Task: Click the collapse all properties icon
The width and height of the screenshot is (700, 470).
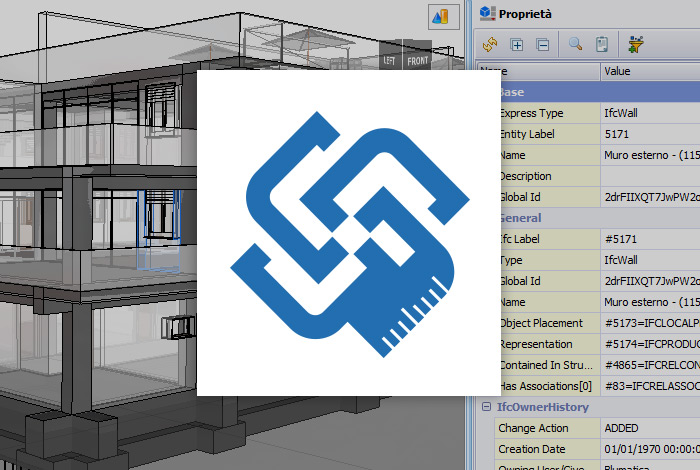Action: click(x=542, y=44)
